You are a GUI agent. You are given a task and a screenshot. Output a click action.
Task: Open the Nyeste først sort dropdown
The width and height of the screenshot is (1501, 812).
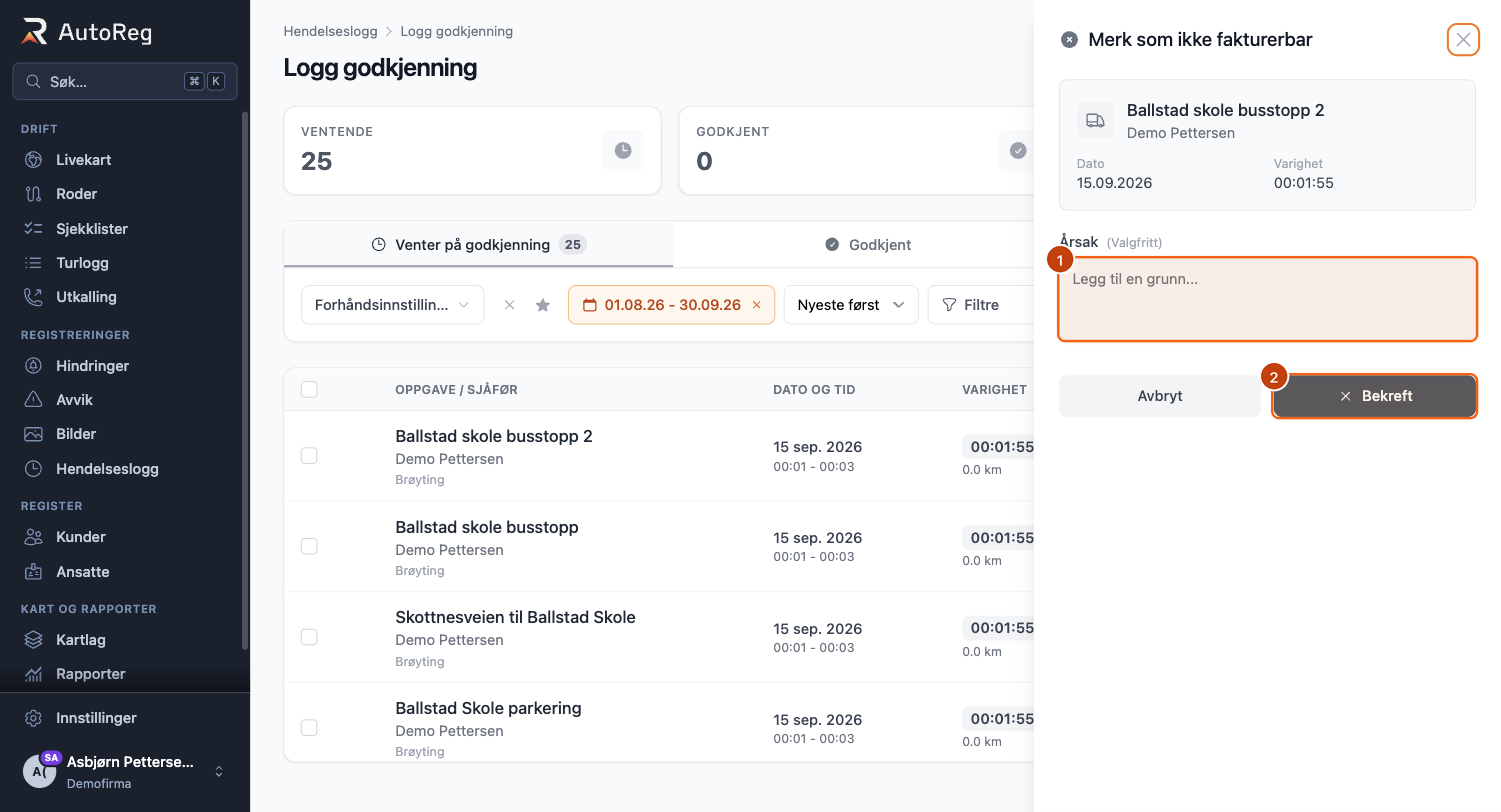pyautogui.click(x=851, y=305)
